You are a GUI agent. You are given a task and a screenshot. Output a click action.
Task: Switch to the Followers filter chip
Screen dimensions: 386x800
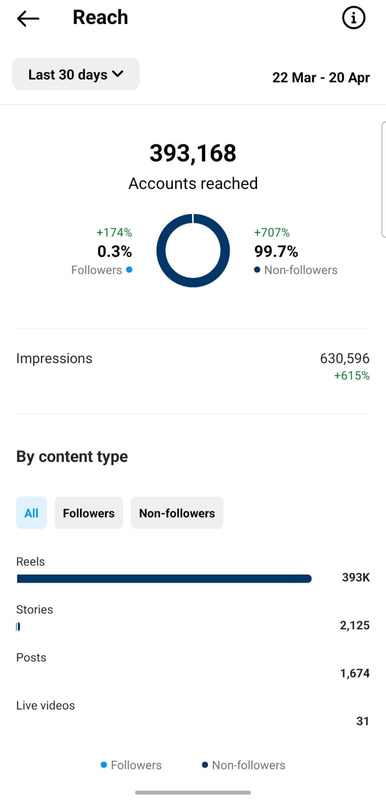click(x=89, y=513)
